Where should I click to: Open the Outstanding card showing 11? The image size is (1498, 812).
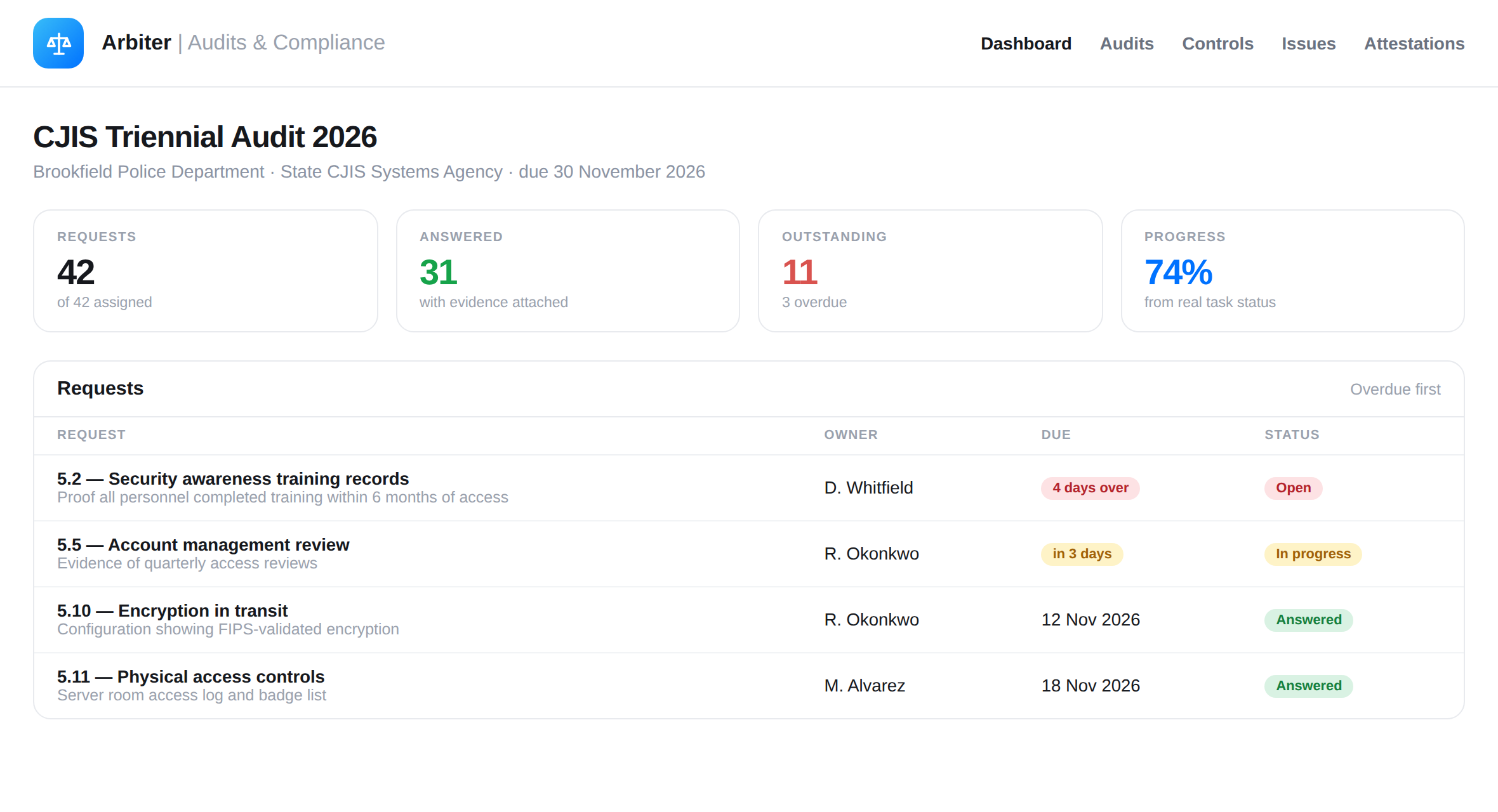931,271
